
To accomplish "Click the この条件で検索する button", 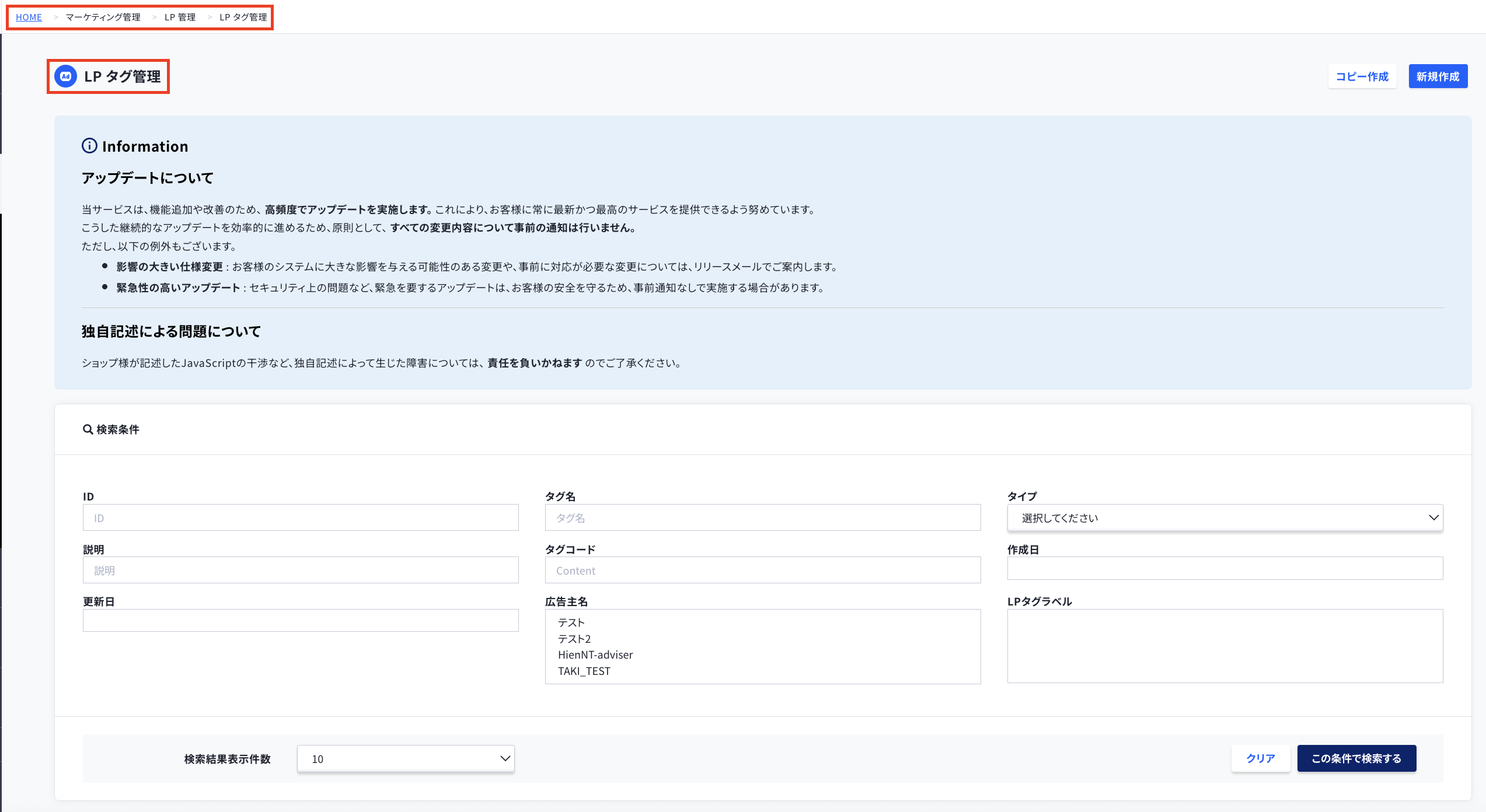I will [1356, 758].
